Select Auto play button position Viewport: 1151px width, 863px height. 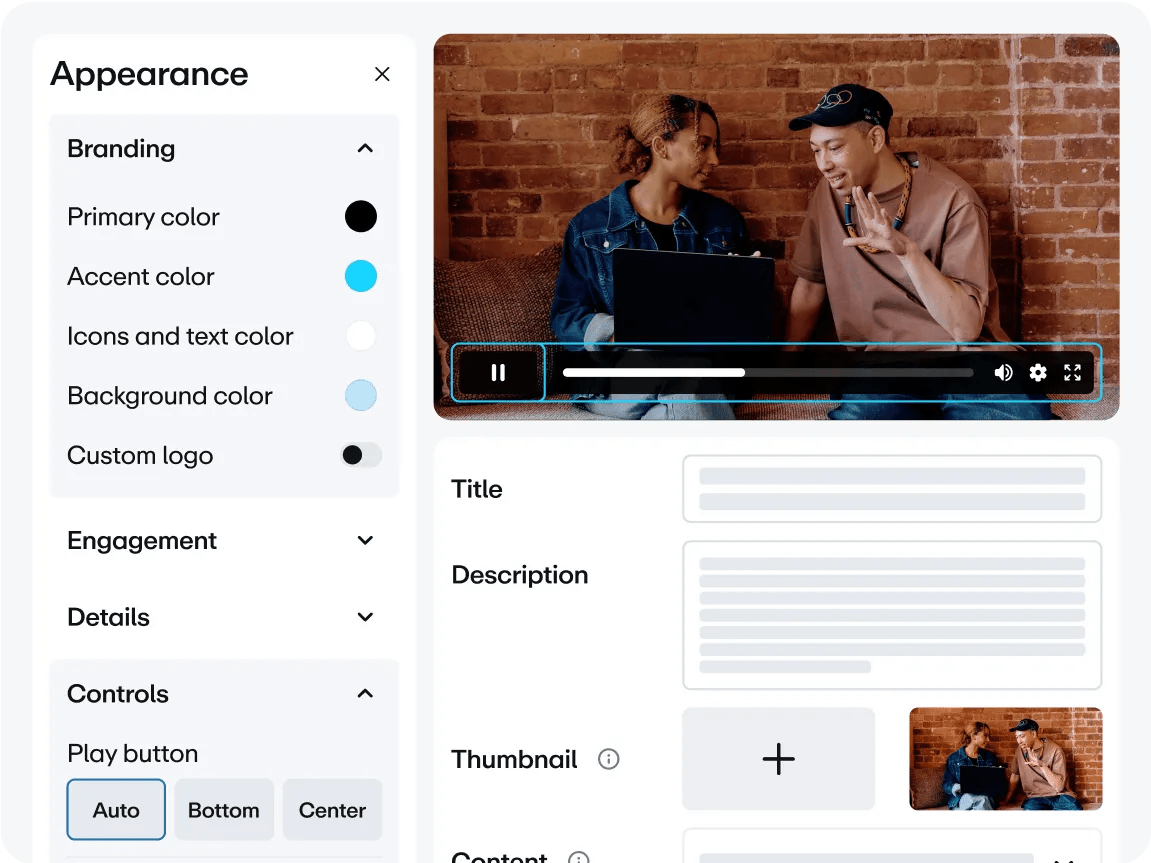(x=116, y=809)
